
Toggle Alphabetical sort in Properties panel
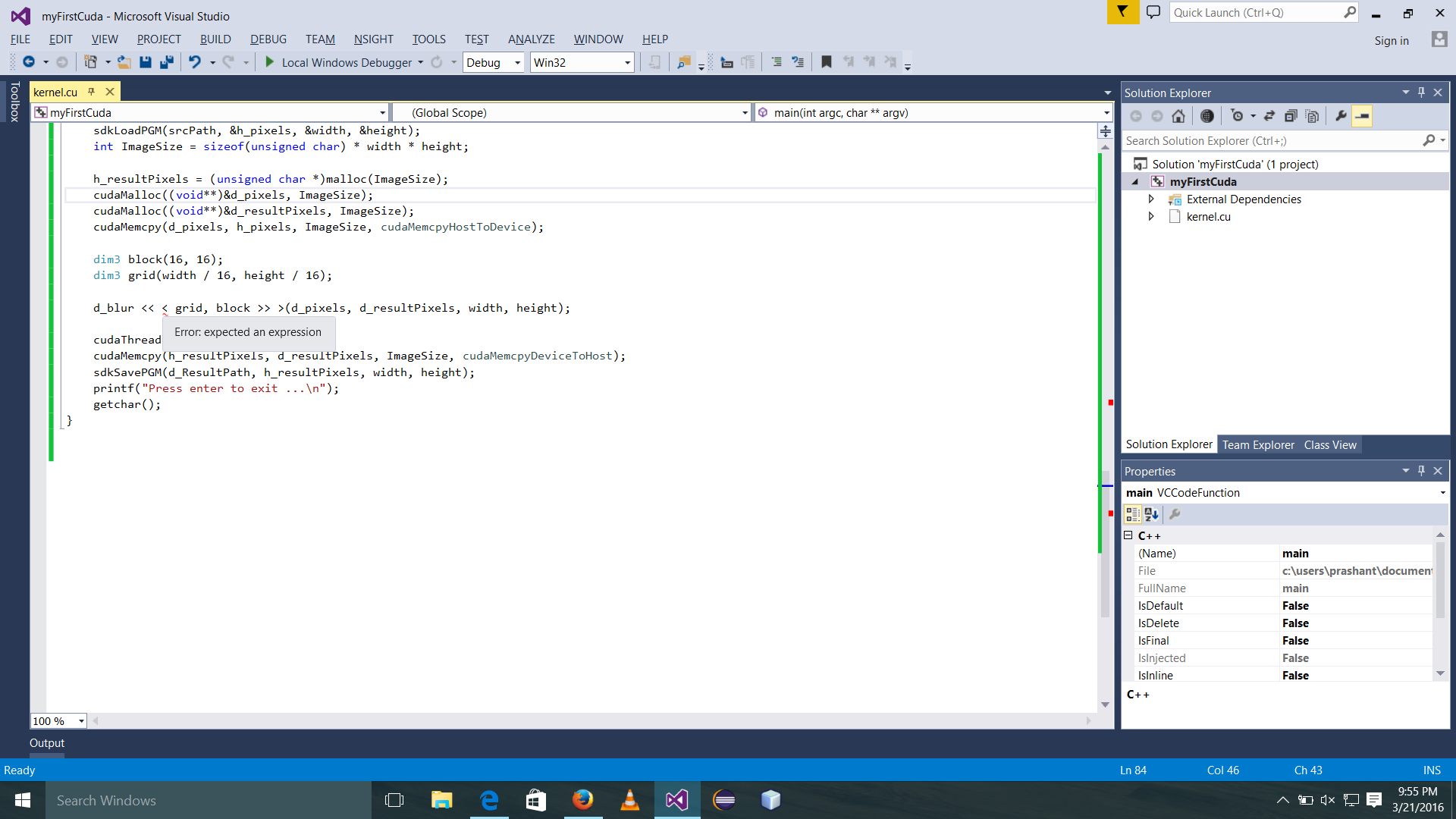click(x=1152, y=514)
